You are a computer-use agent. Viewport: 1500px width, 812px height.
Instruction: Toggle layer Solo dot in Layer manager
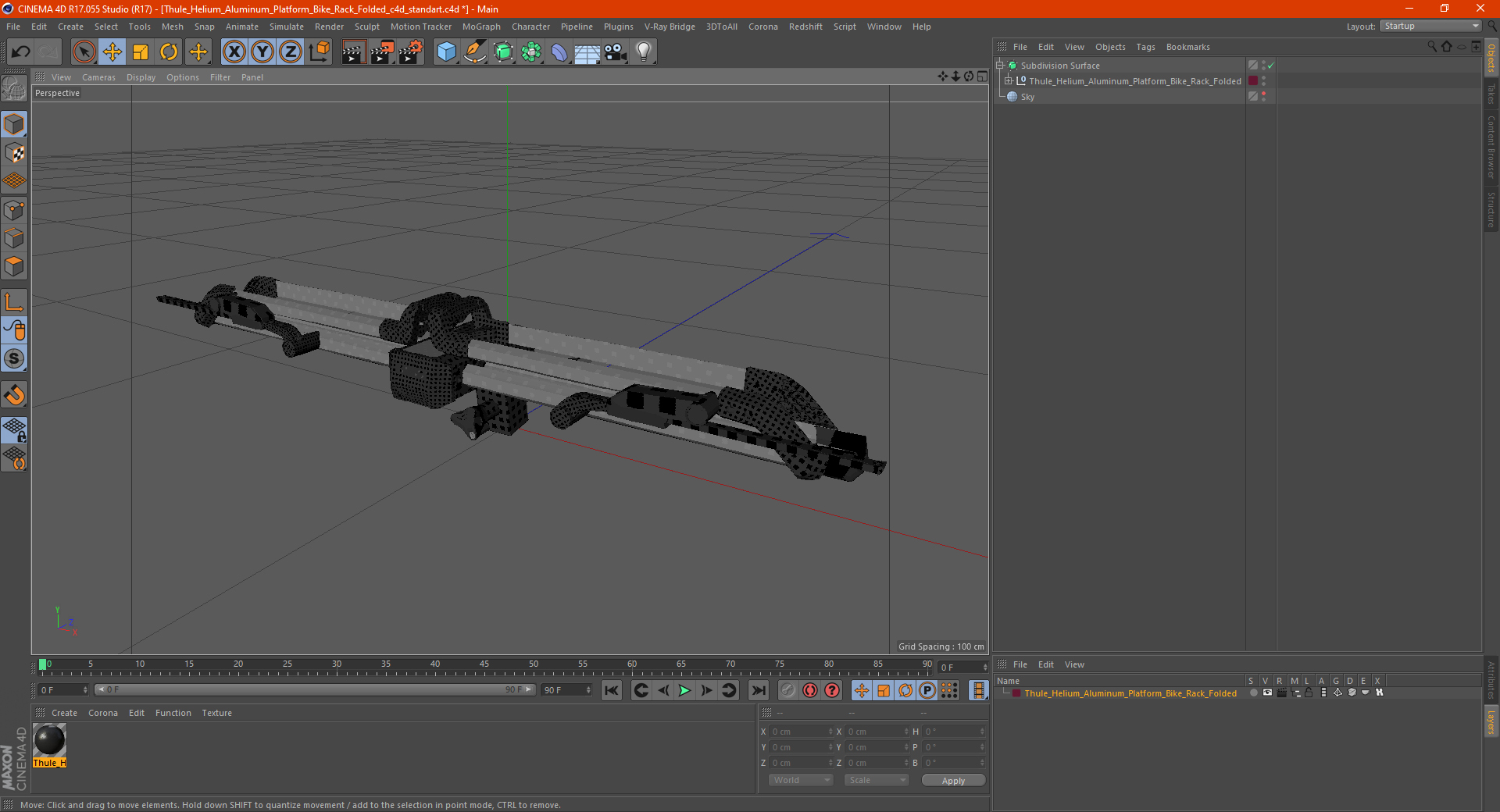click(1253, 693)
